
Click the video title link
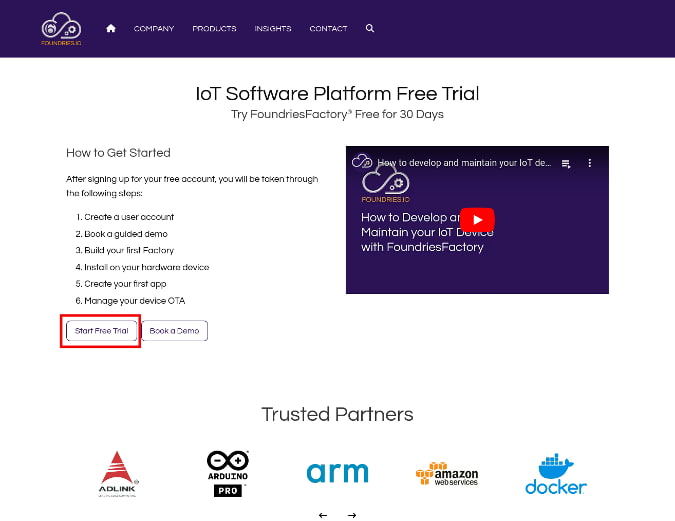(x=464, y=162)
